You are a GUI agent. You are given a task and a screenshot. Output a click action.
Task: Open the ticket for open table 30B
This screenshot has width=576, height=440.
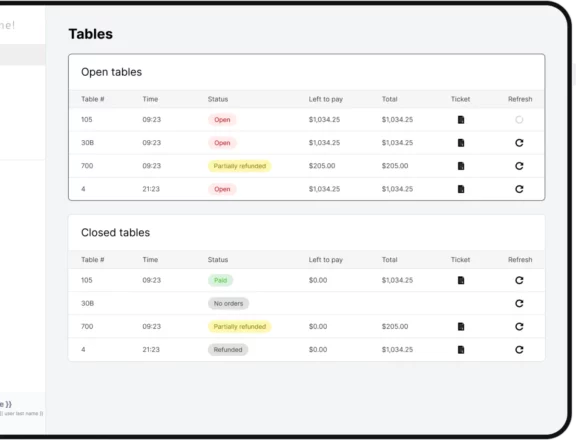(x=461, y=143)
